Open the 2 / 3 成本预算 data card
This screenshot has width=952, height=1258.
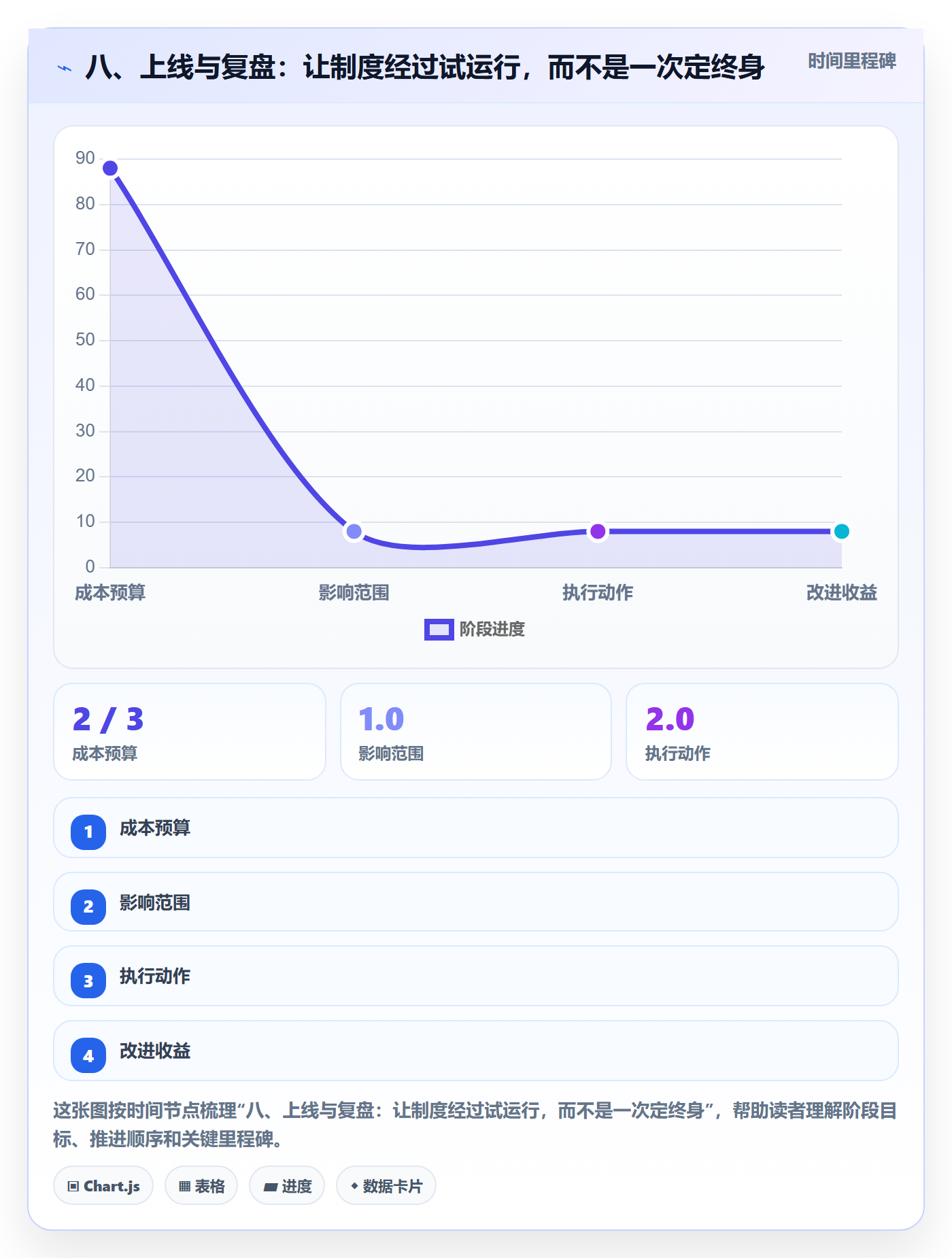190,732
